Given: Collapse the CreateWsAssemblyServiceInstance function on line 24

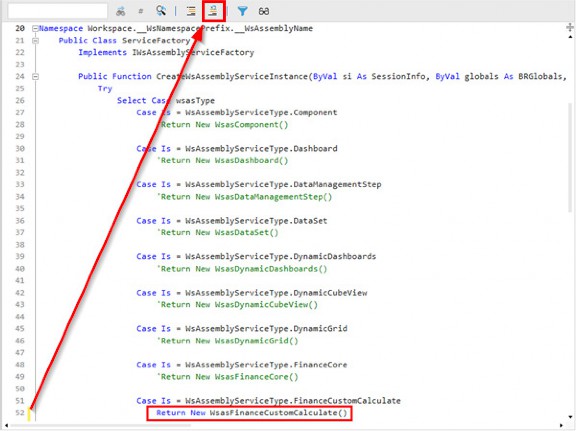Looking at the screenshot, I should click(35, 76).
